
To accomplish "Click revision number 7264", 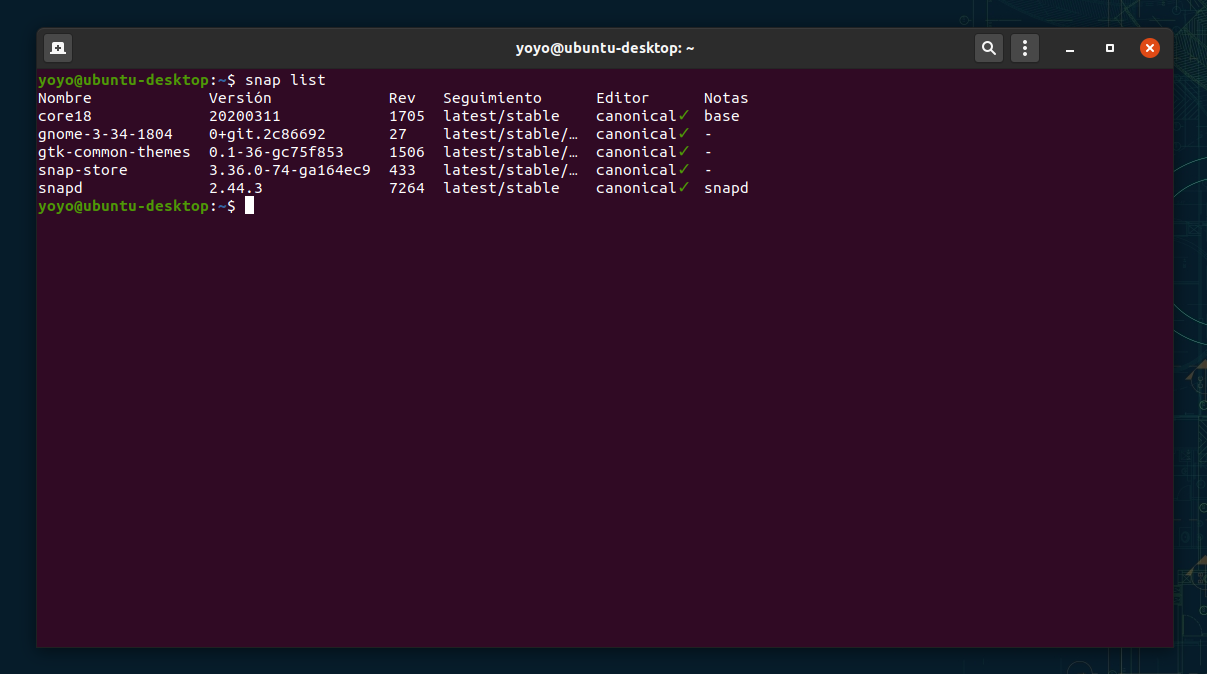I will [406, 188].
